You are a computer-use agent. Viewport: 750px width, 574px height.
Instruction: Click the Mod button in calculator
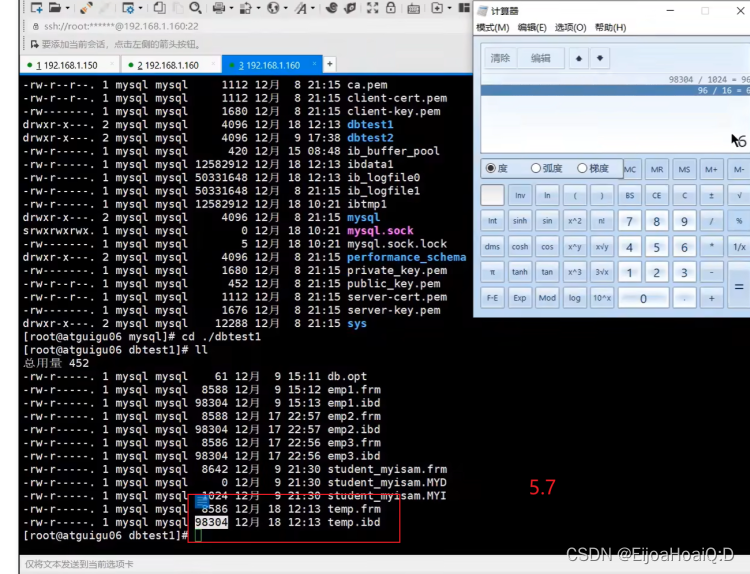pyautogui.click(x=547, y=298)
